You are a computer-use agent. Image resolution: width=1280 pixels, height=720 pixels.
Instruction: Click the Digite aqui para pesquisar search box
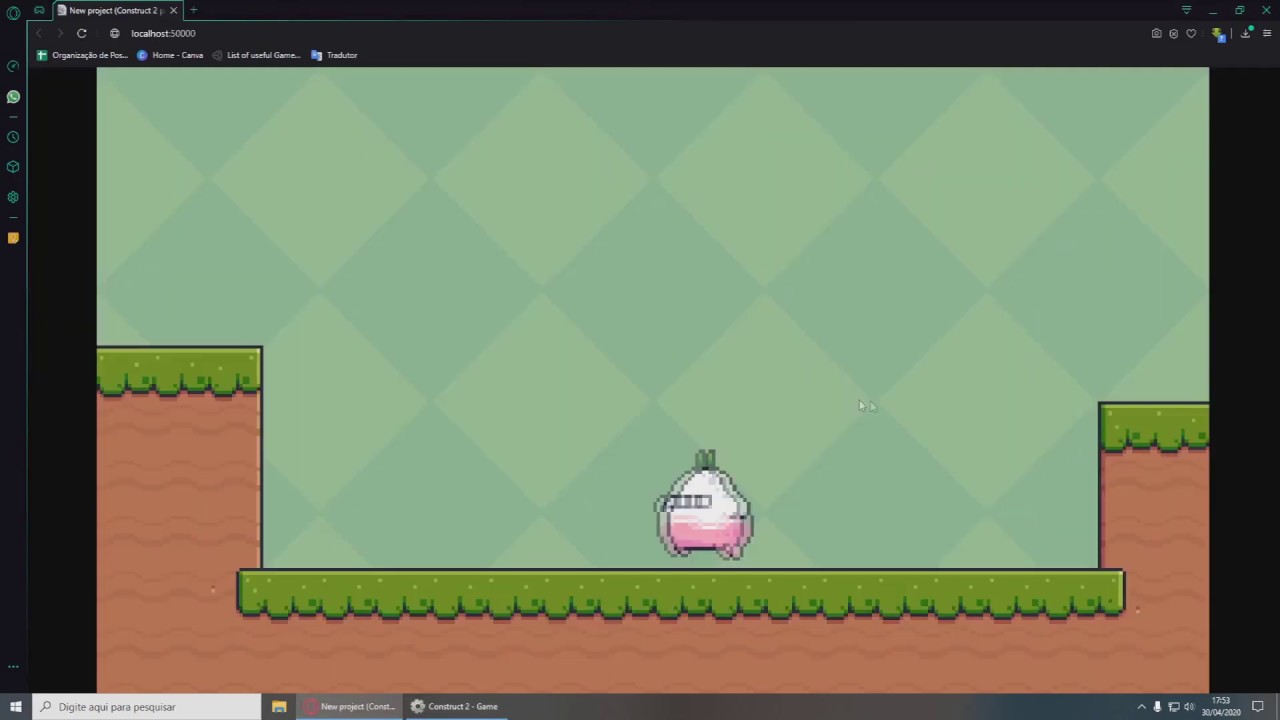146,706
